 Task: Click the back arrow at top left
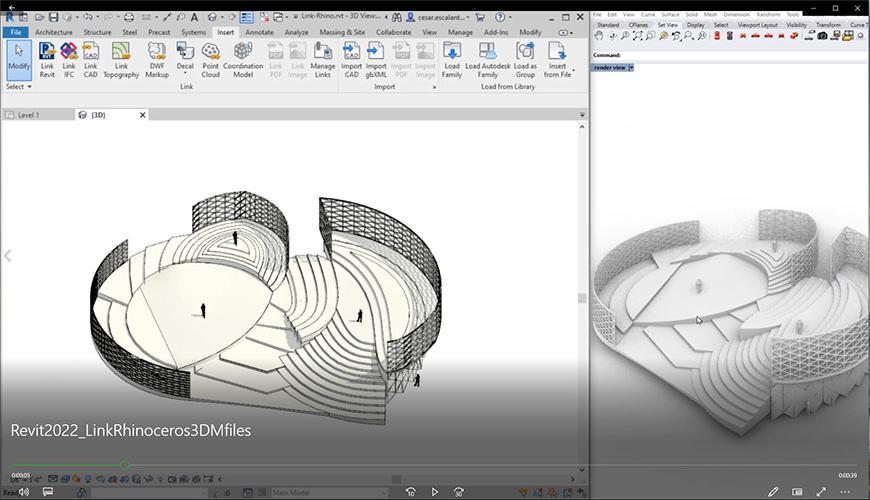[x=12, y=7]
